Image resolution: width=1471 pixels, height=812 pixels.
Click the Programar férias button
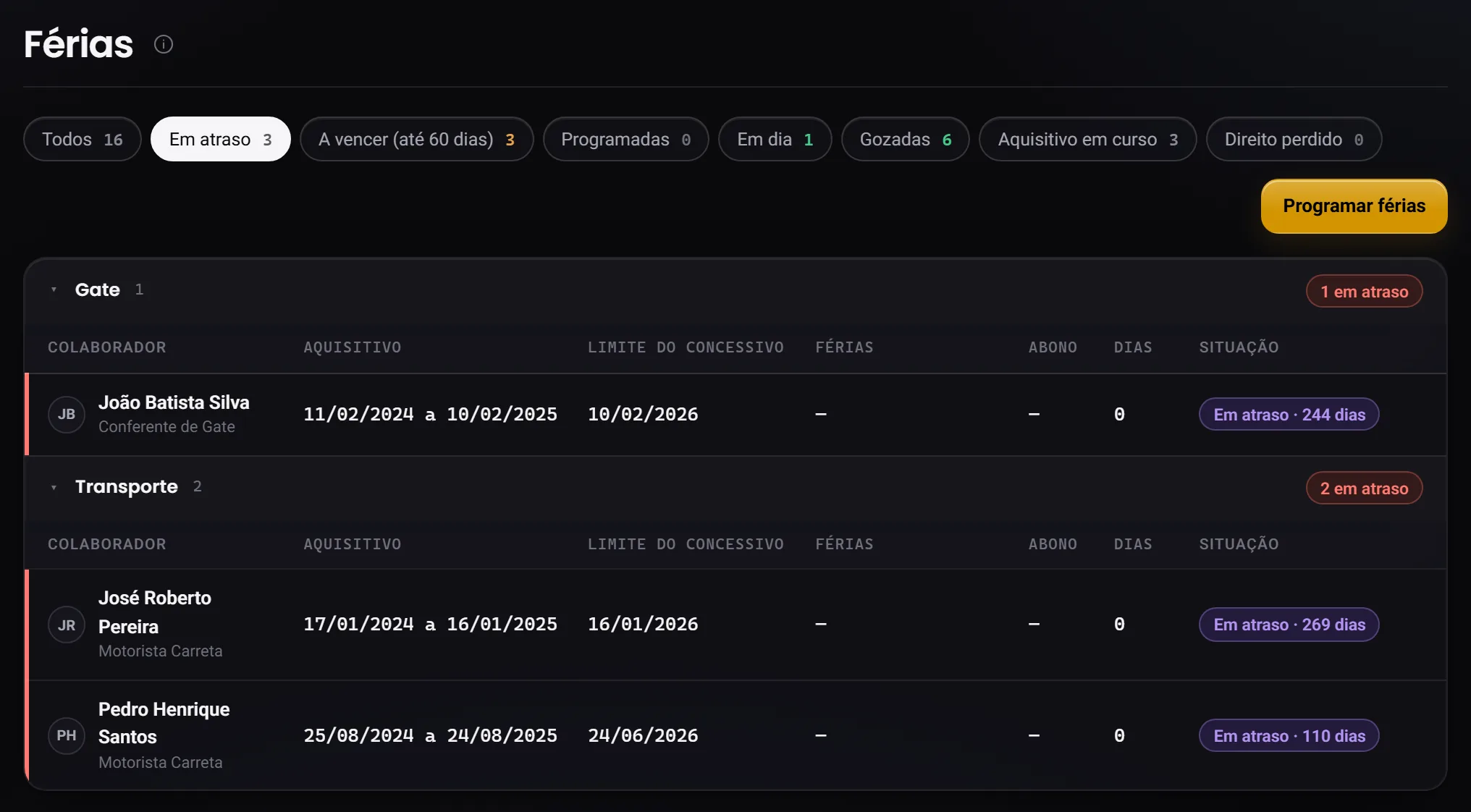1354,206
